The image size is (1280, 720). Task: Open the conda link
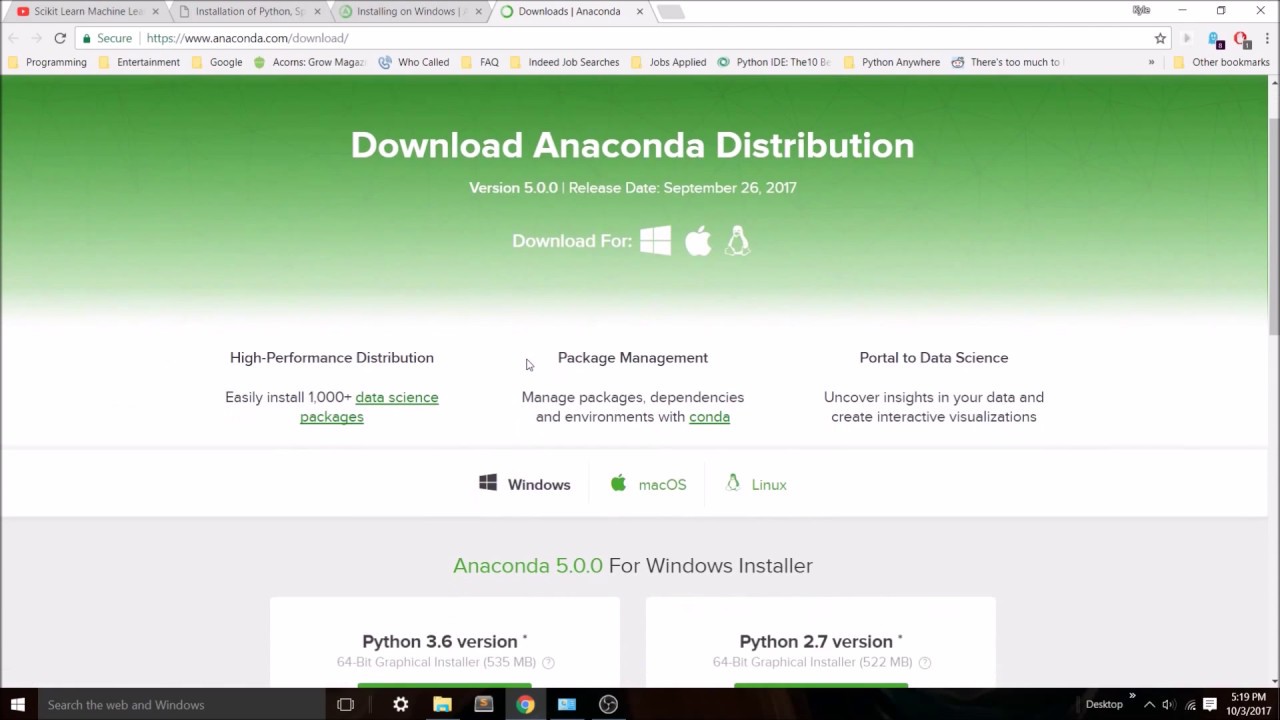(x=709, y=417)
